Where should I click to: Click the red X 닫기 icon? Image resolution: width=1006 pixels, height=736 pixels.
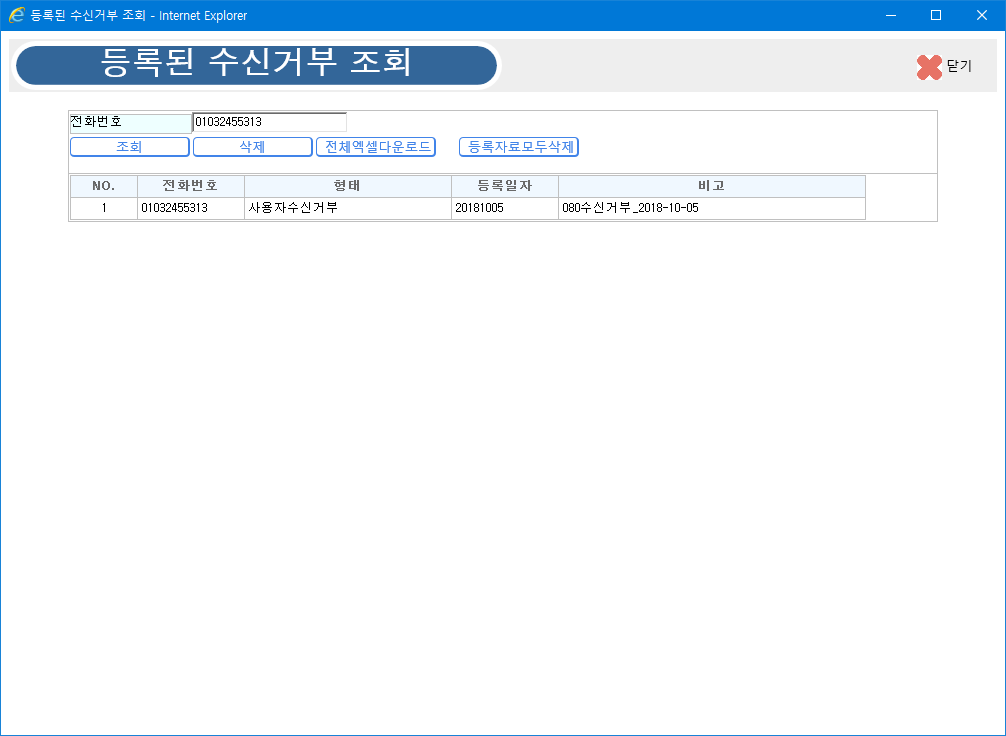(929, 67)
